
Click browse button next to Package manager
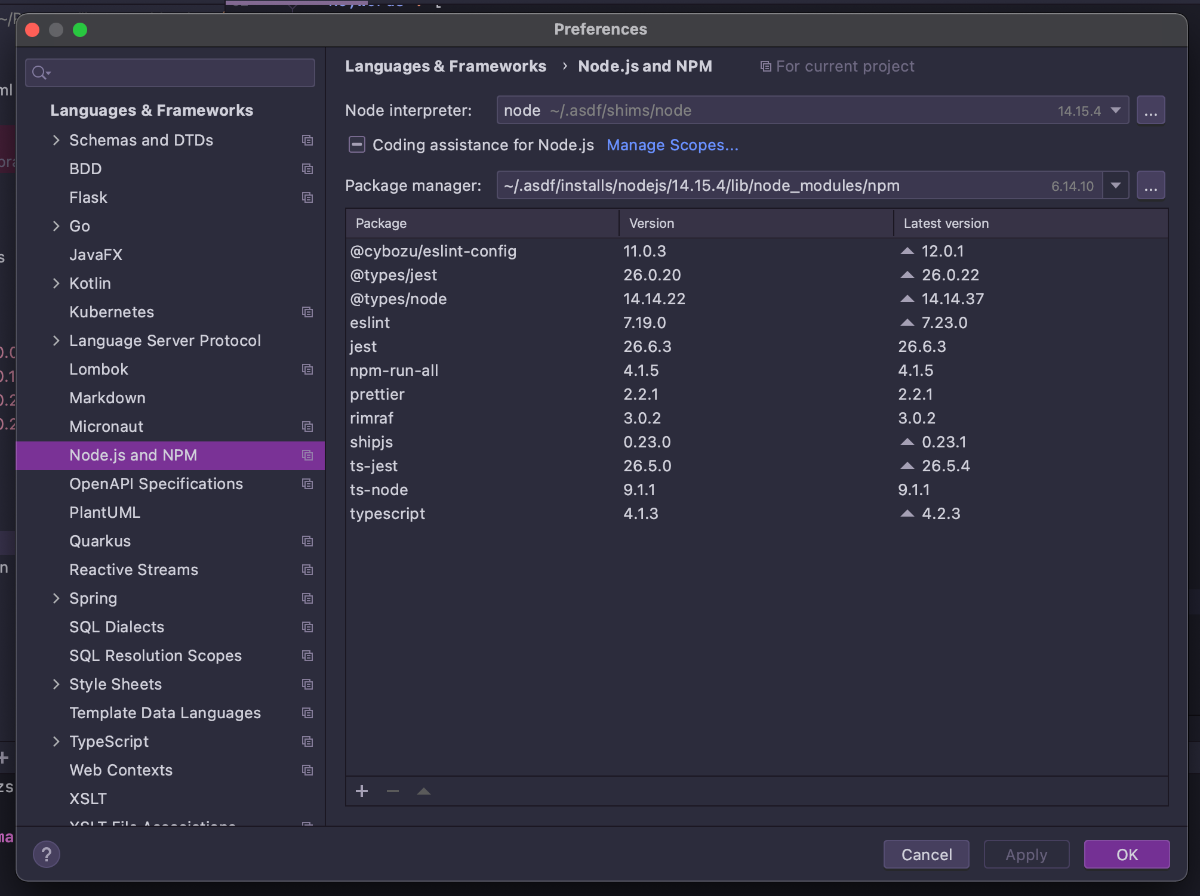point(1151,185)
